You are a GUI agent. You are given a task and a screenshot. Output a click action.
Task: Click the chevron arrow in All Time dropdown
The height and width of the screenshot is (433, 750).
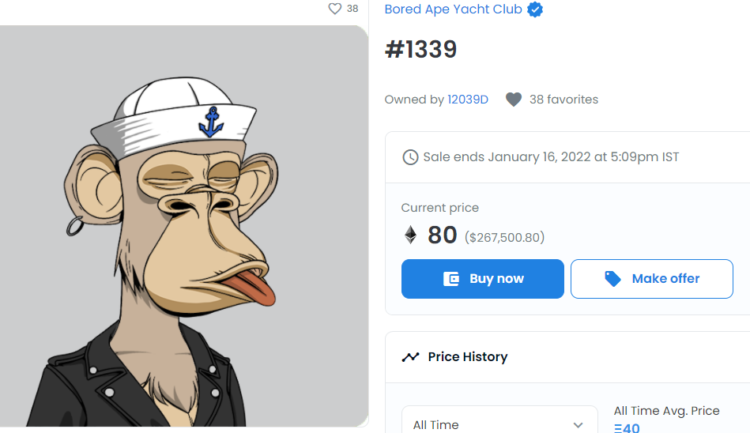[x=578, y=424]
